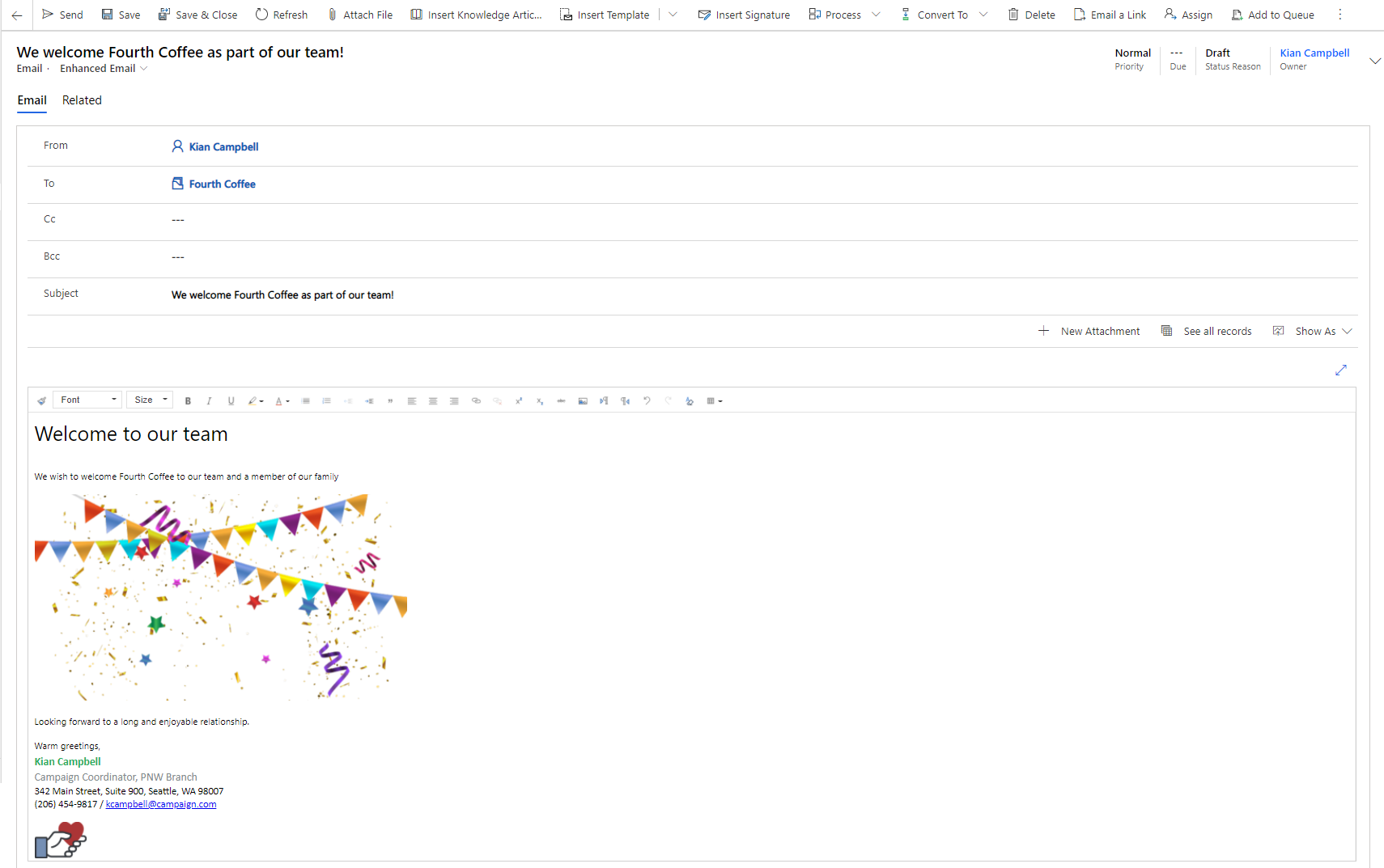The height and width of the screenshot is (868, 1384).
Task: Click the undo arrow in the editor toolbar
Action: 647,400
